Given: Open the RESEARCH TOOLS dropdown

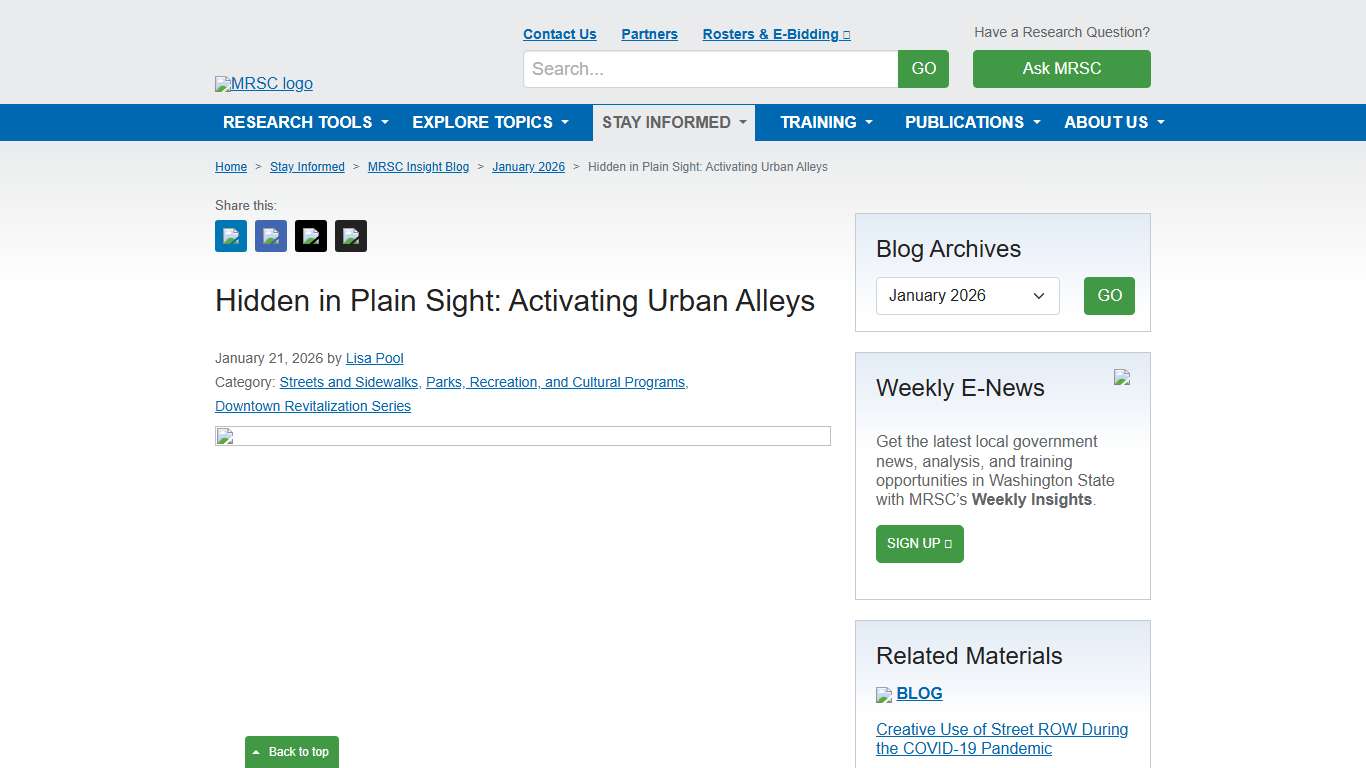Looking at the screenshot, I should (x=303, y=122).
